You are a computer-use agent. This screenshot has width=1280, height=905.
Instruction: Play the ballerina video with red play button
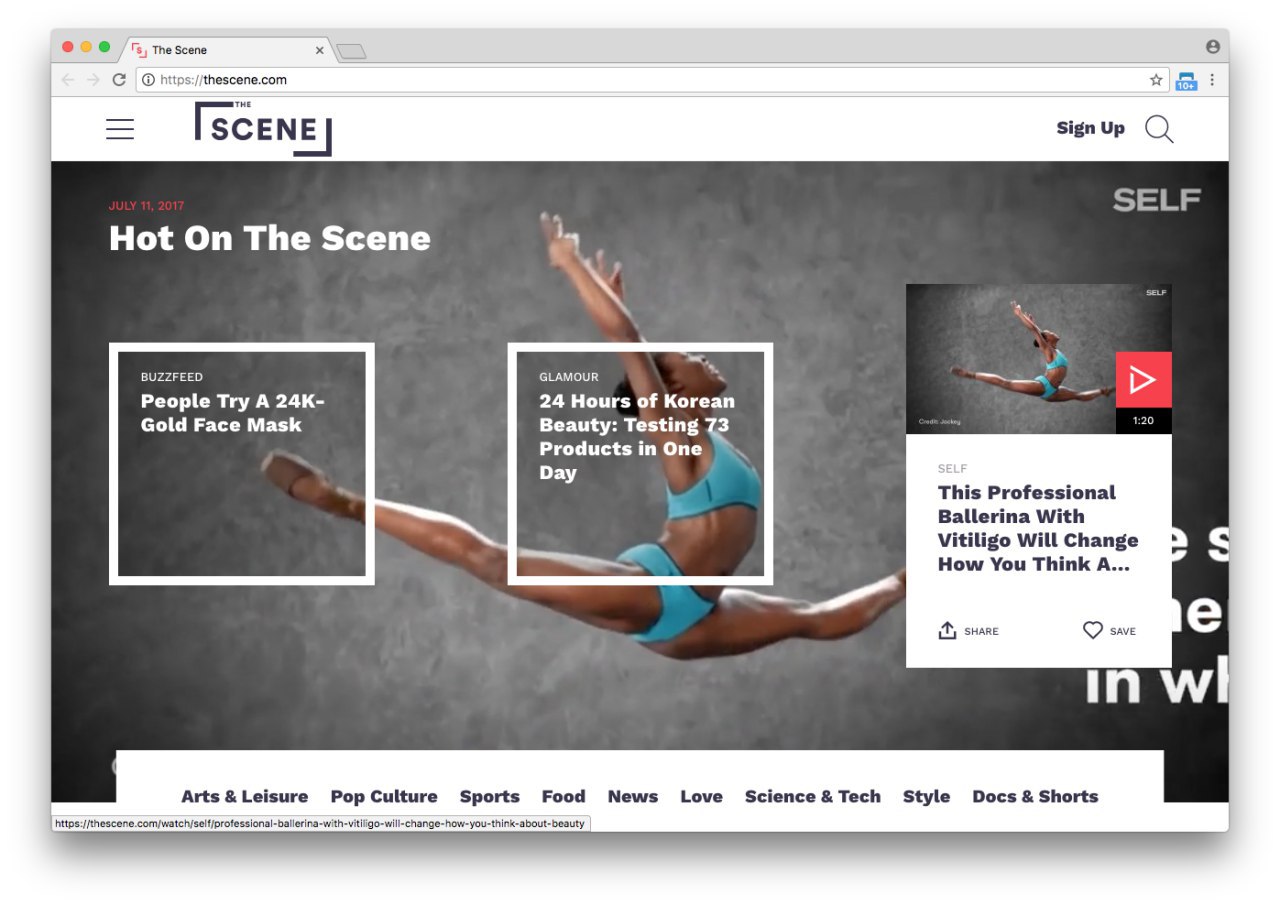(x=1143, y=380)
